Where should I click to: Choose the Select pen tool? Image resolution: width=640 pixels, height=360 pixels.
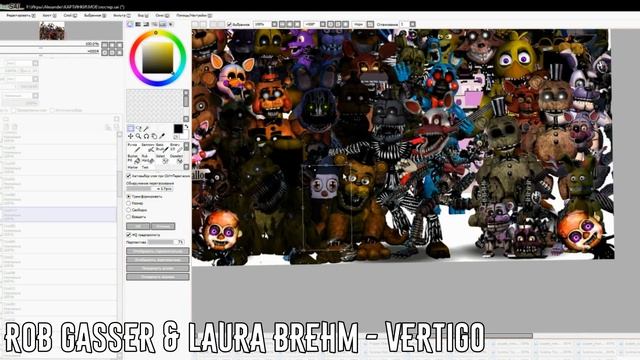[x=162, y=159]
